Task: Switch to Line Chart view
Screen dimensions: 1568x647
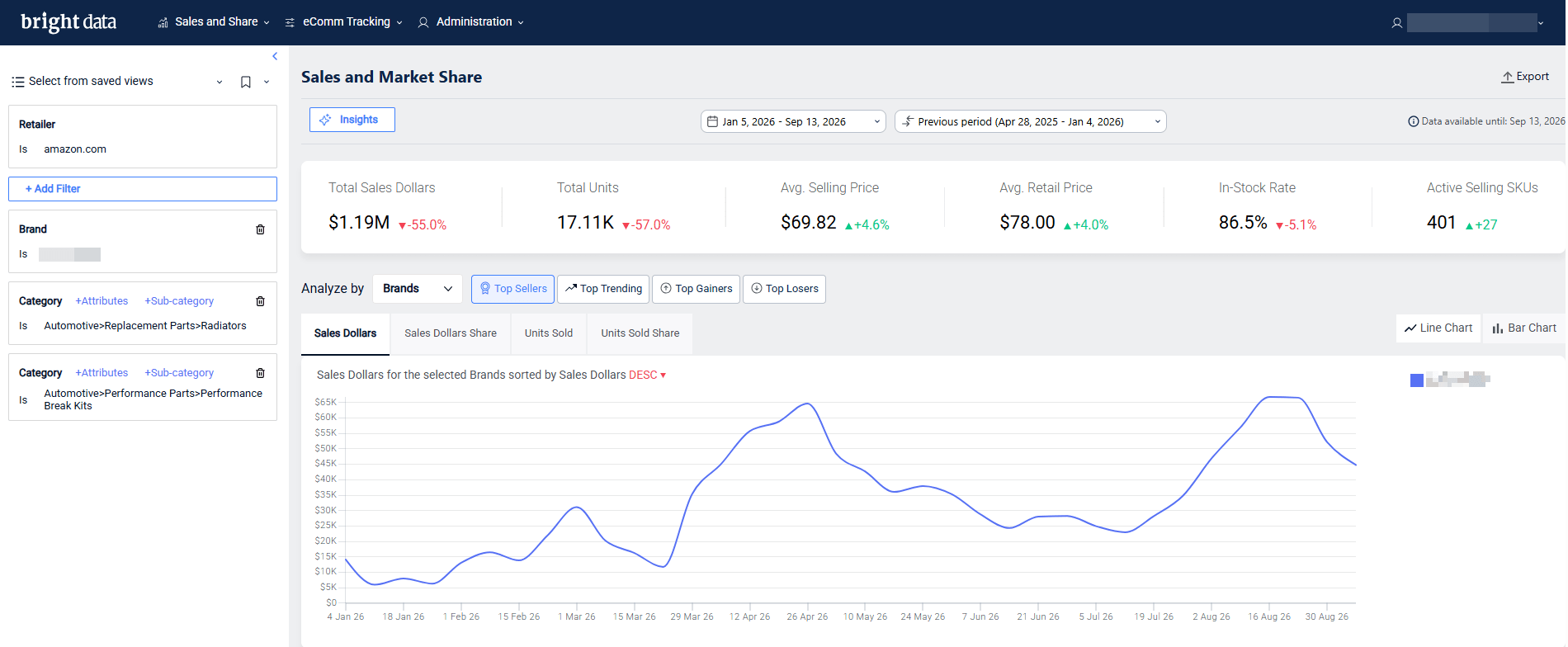Action: pyautogui.click(x=1438, y=328)
